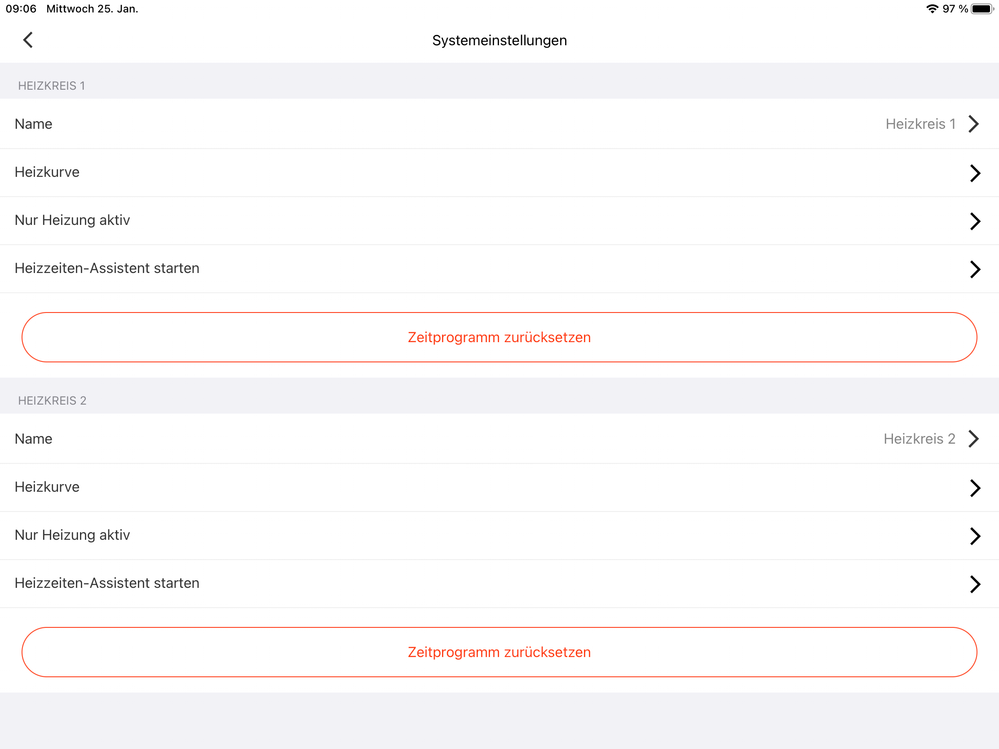Tap the clock time in status bar
The image size is (999, 749).
pyautogui.click(x=21, y=9)
